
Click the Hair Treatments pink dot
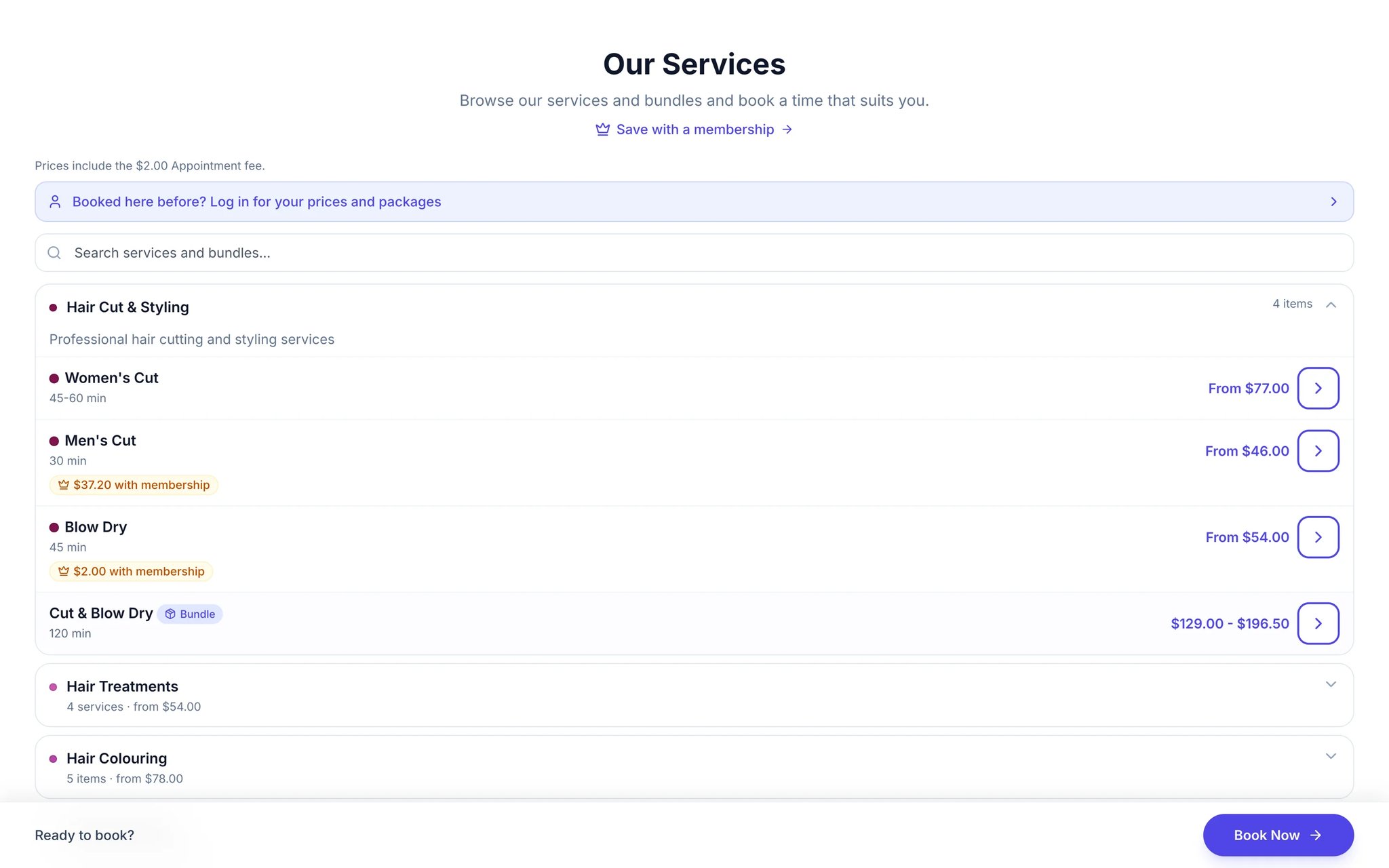click(53, 687)
